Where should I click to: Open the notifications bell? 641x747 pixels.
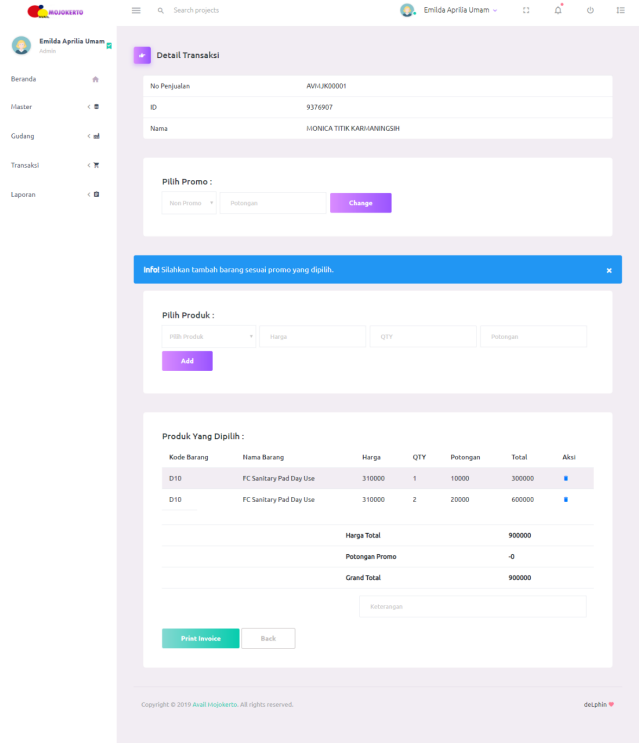(x=558, y=10)
